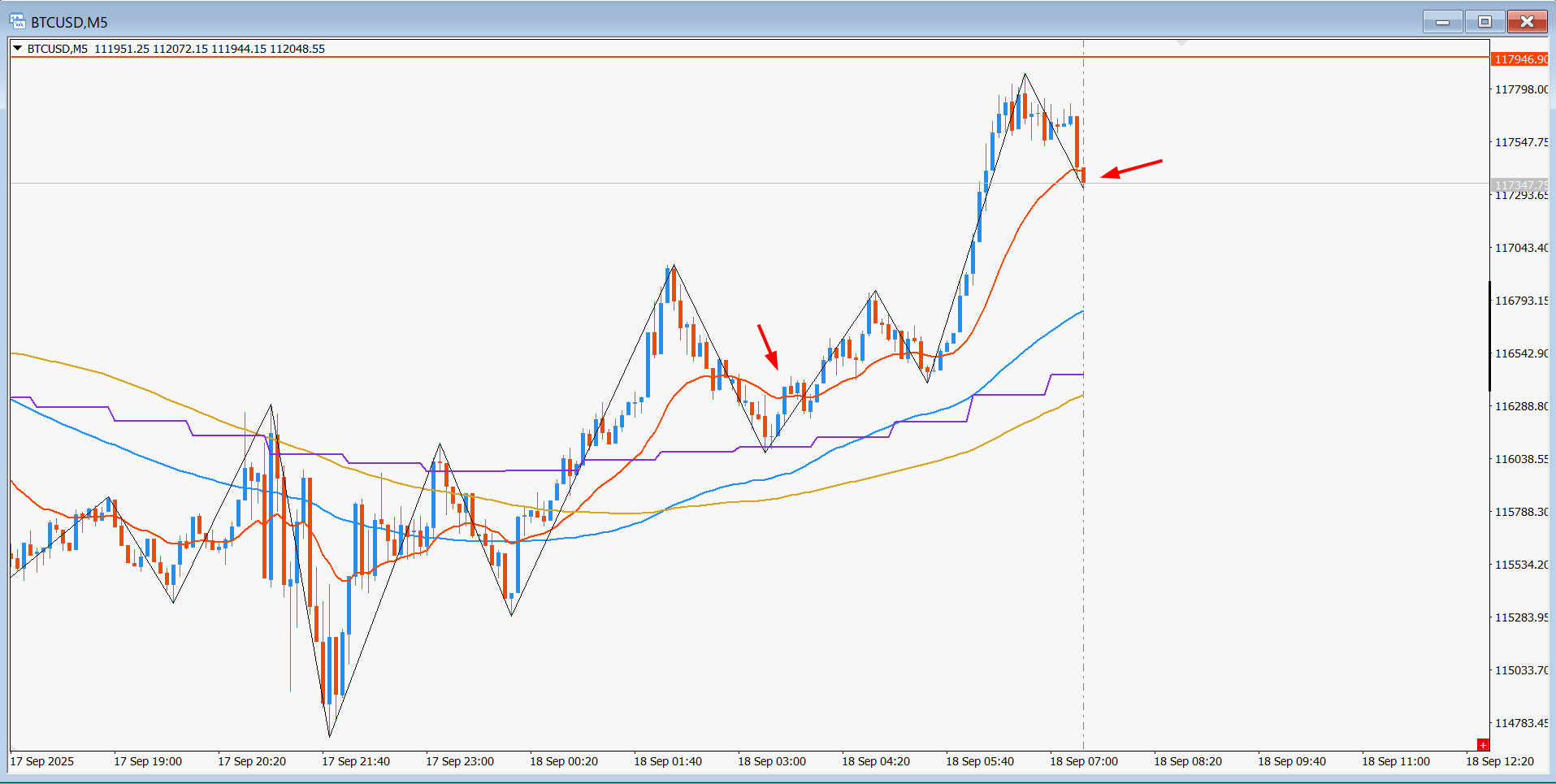Close the BTCUSD,M5 chart window
Viewport: 1556px width, 784px height.
coord(1527,22)
